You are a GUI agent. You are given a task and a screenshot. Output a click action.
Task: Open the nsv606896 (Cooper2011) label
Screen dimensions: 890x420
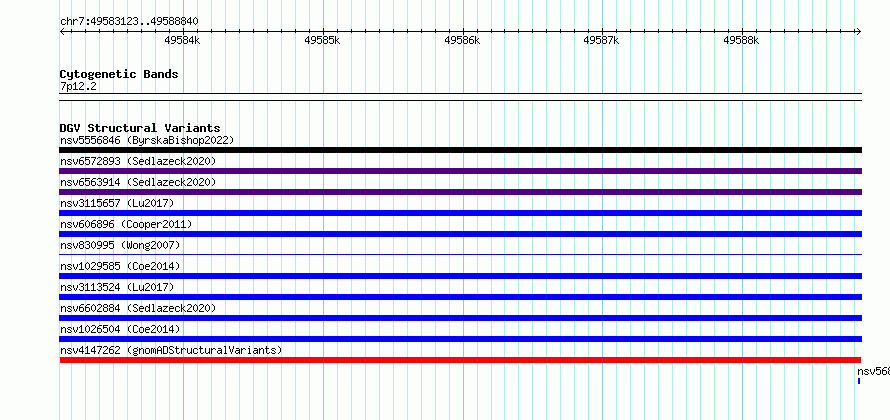tap(126, 224)
